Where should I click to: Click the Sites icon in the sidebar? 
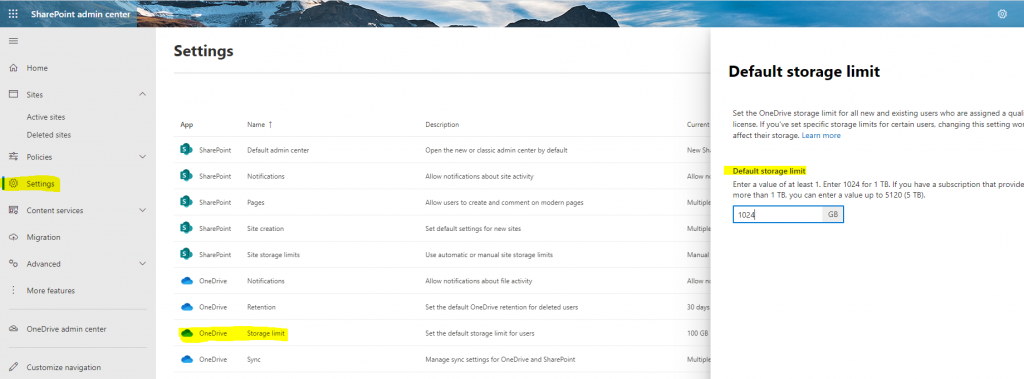[13, 94]
